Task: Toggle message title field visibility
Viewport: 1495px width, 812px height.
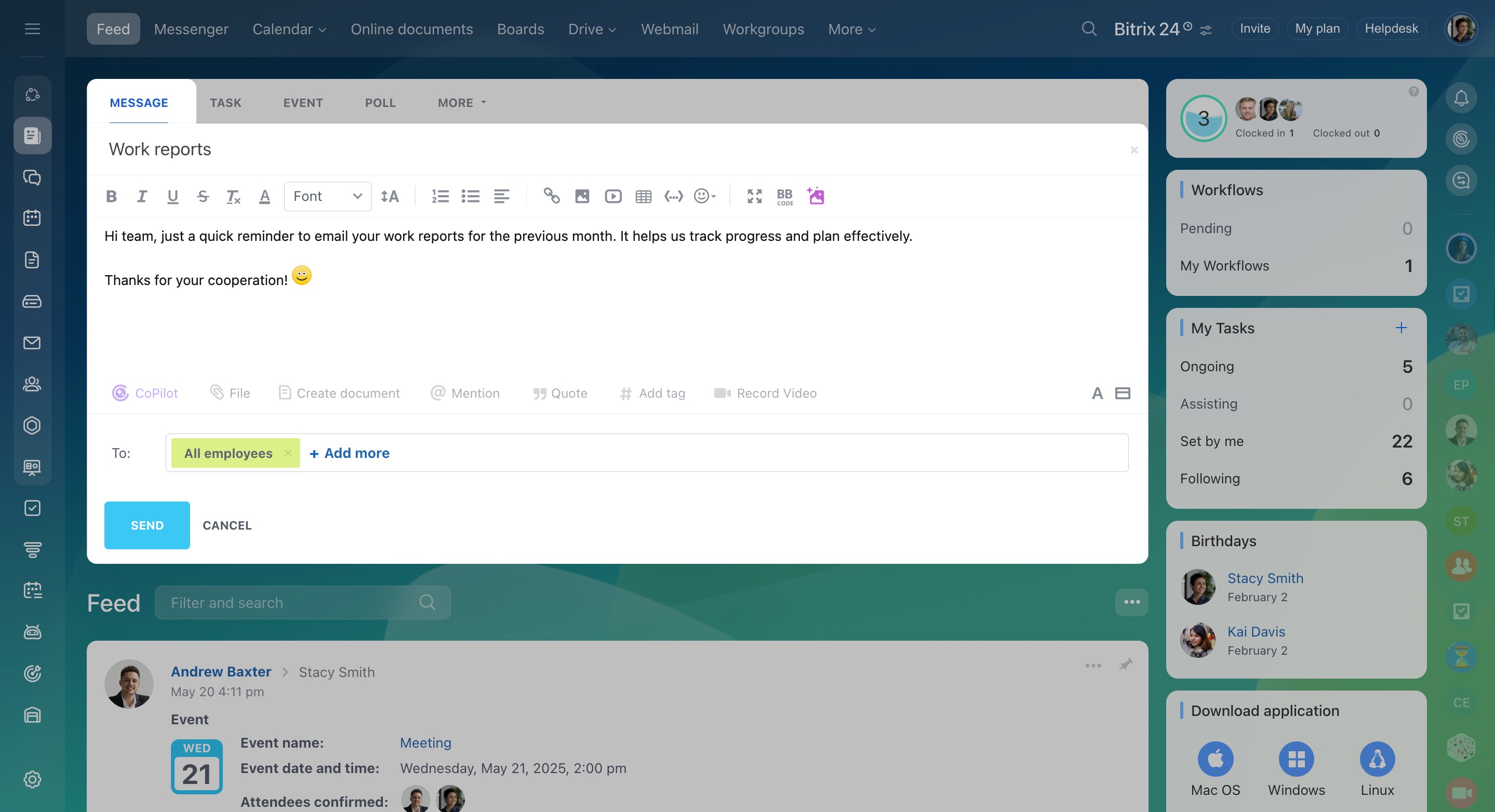Action: [1123, 393]
